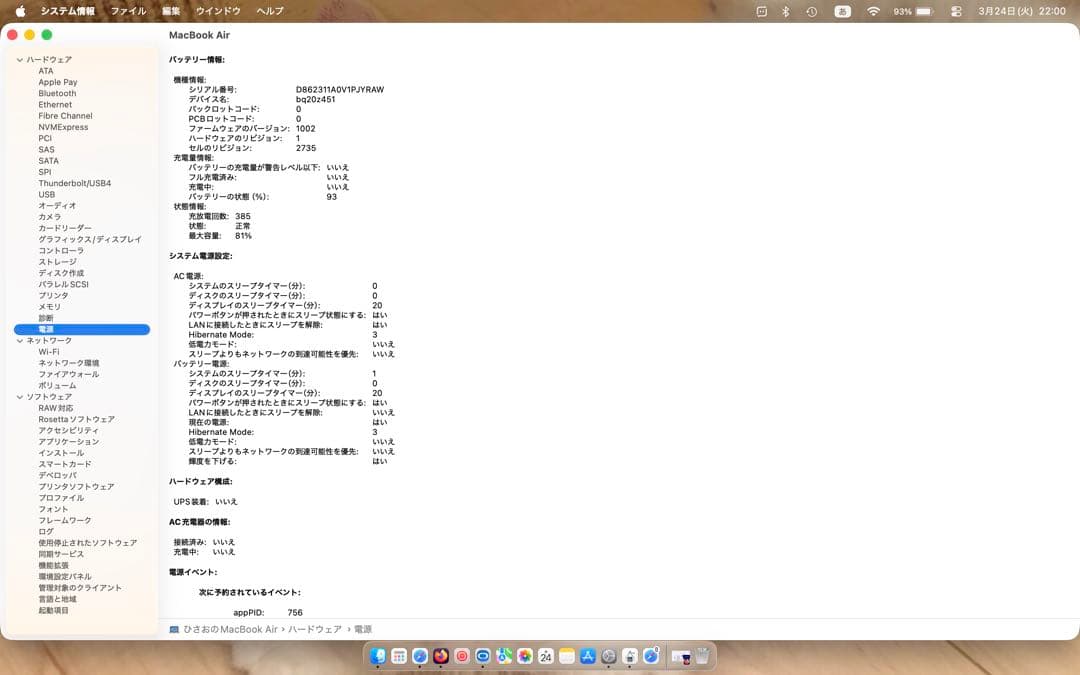Open the Trash in the Dock

(702, 656)
